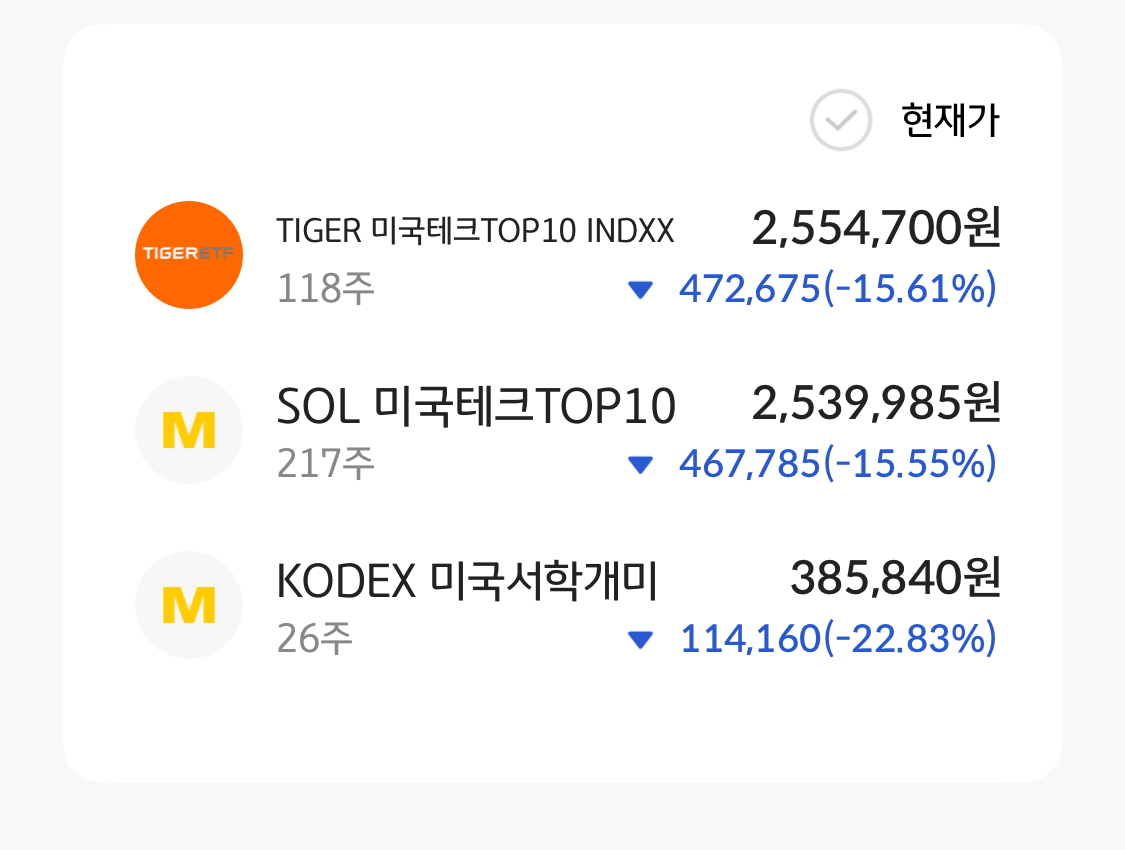The image size is (1125, 850).
Task: Click the 472,675(-15.61%) loss figure
Action: click(838, 289)
